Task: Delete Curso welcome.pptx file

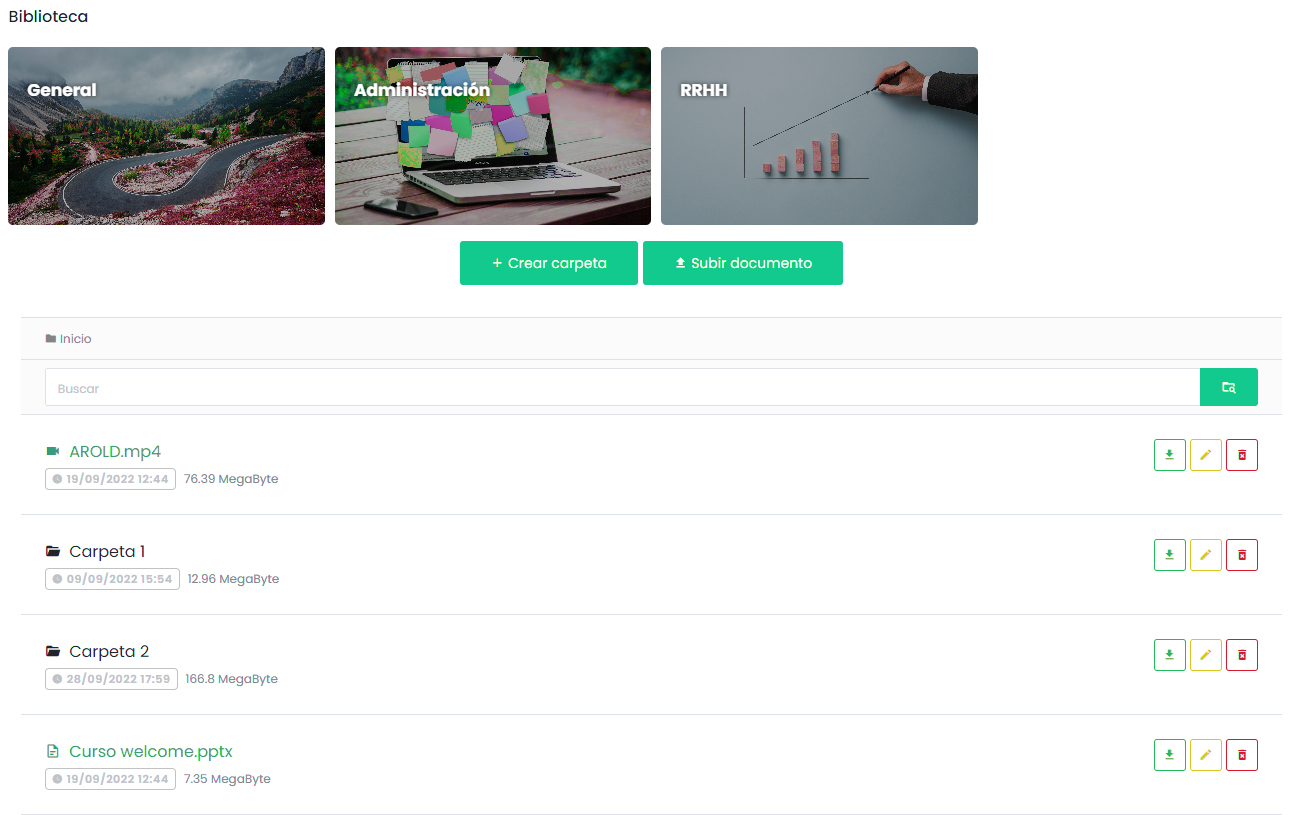Action: pyautogui.click(x=1241, y=755)
